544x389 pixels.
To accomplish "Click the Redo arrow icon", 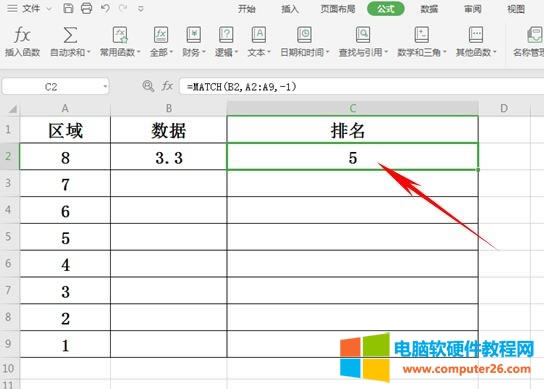I will click(122, 8).
